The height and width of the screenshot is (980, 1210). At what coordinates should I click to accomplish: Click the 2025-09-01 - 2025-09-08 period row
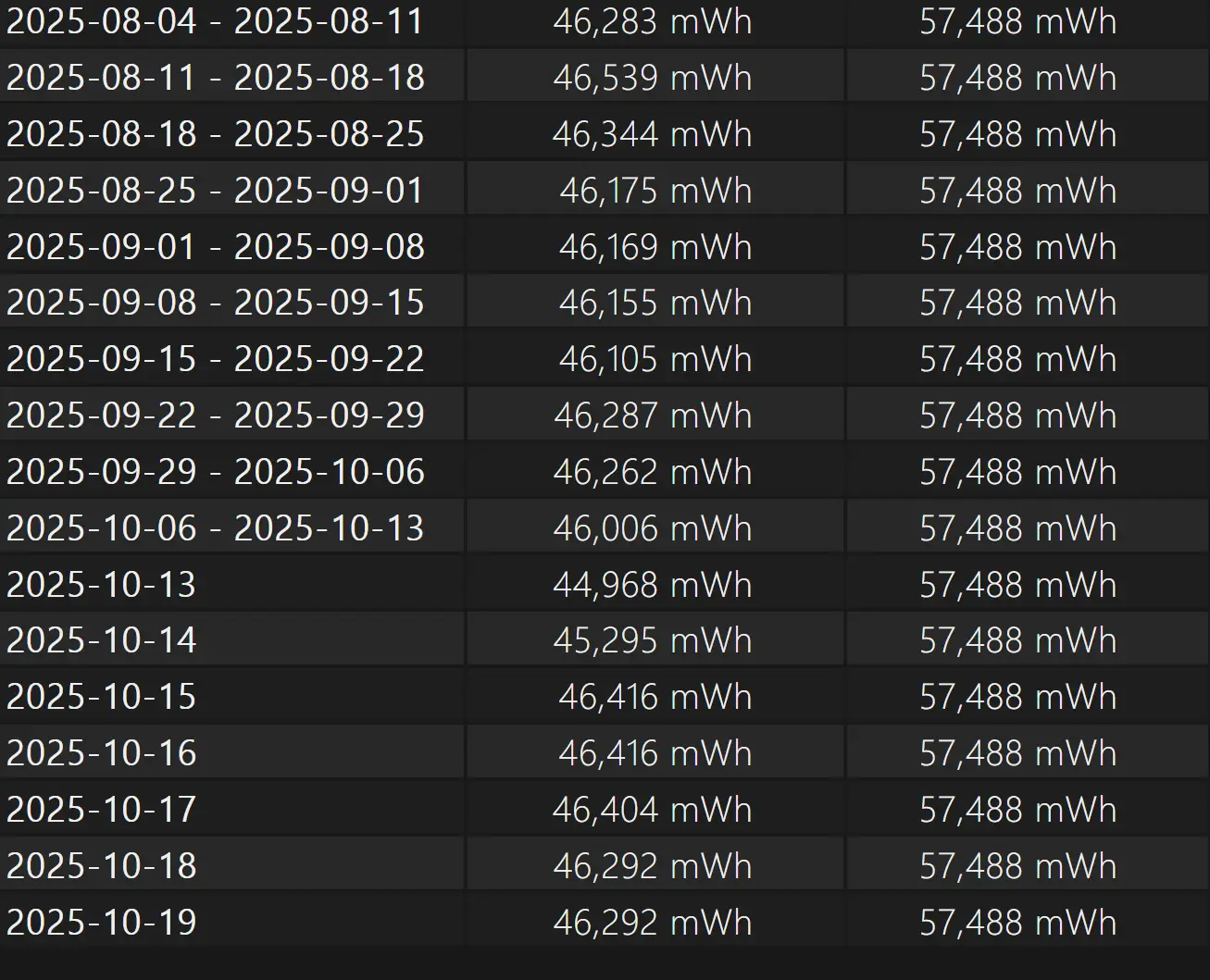click(215, 247)
